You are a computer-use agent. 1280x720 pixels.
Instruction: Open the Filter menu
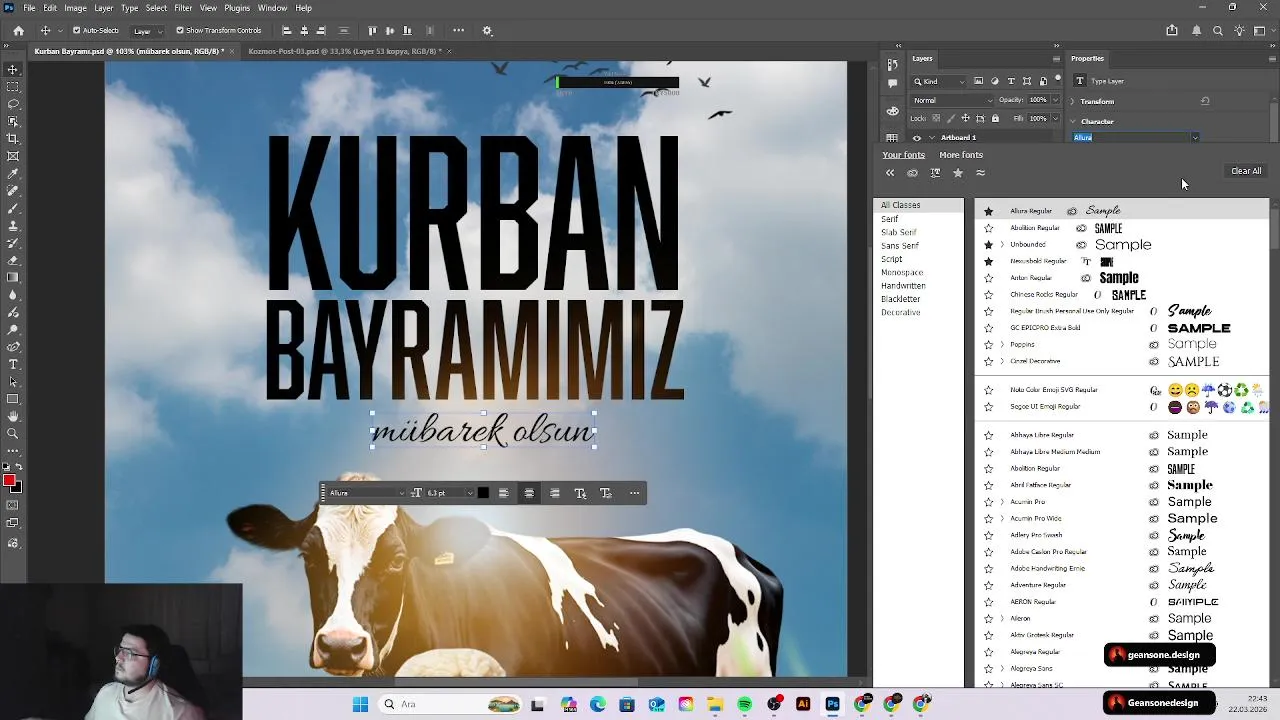(x=183, y=8)
